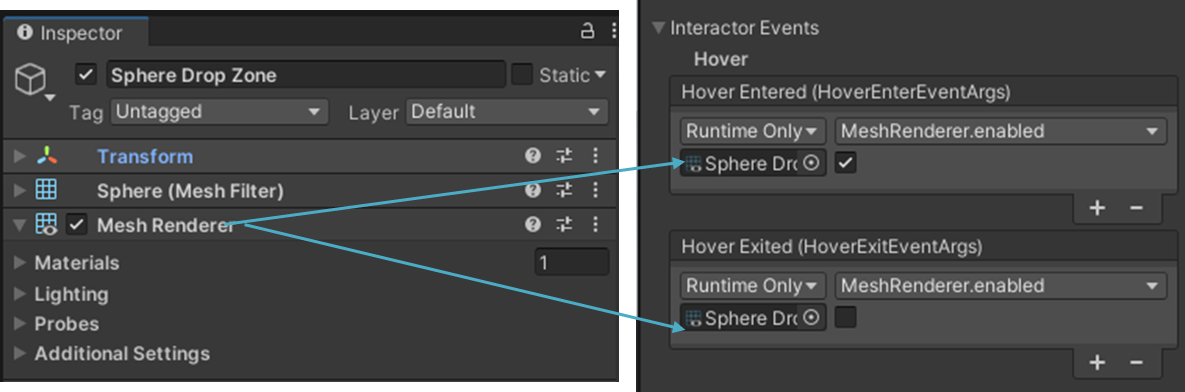Disable the Mesh Renderer component checkbox
1185x392 pixels.
pyautogui.click(x=76, y=224)
